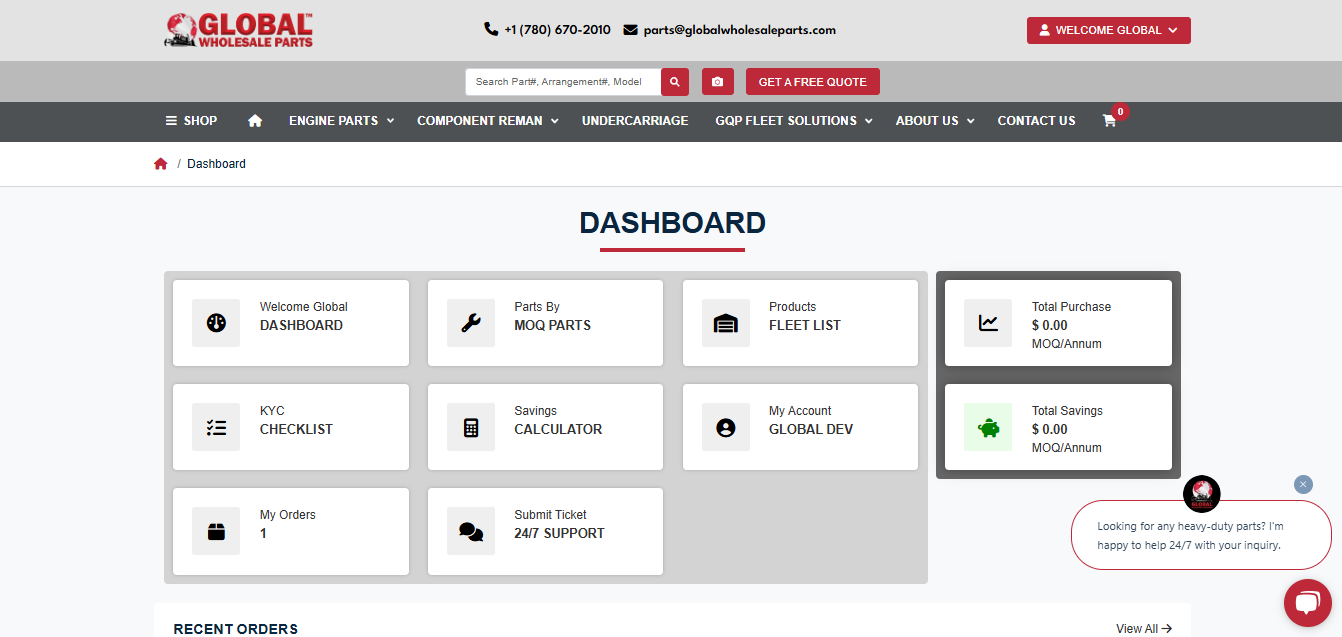Click the My Orders briefcase icon

(216, 530)
